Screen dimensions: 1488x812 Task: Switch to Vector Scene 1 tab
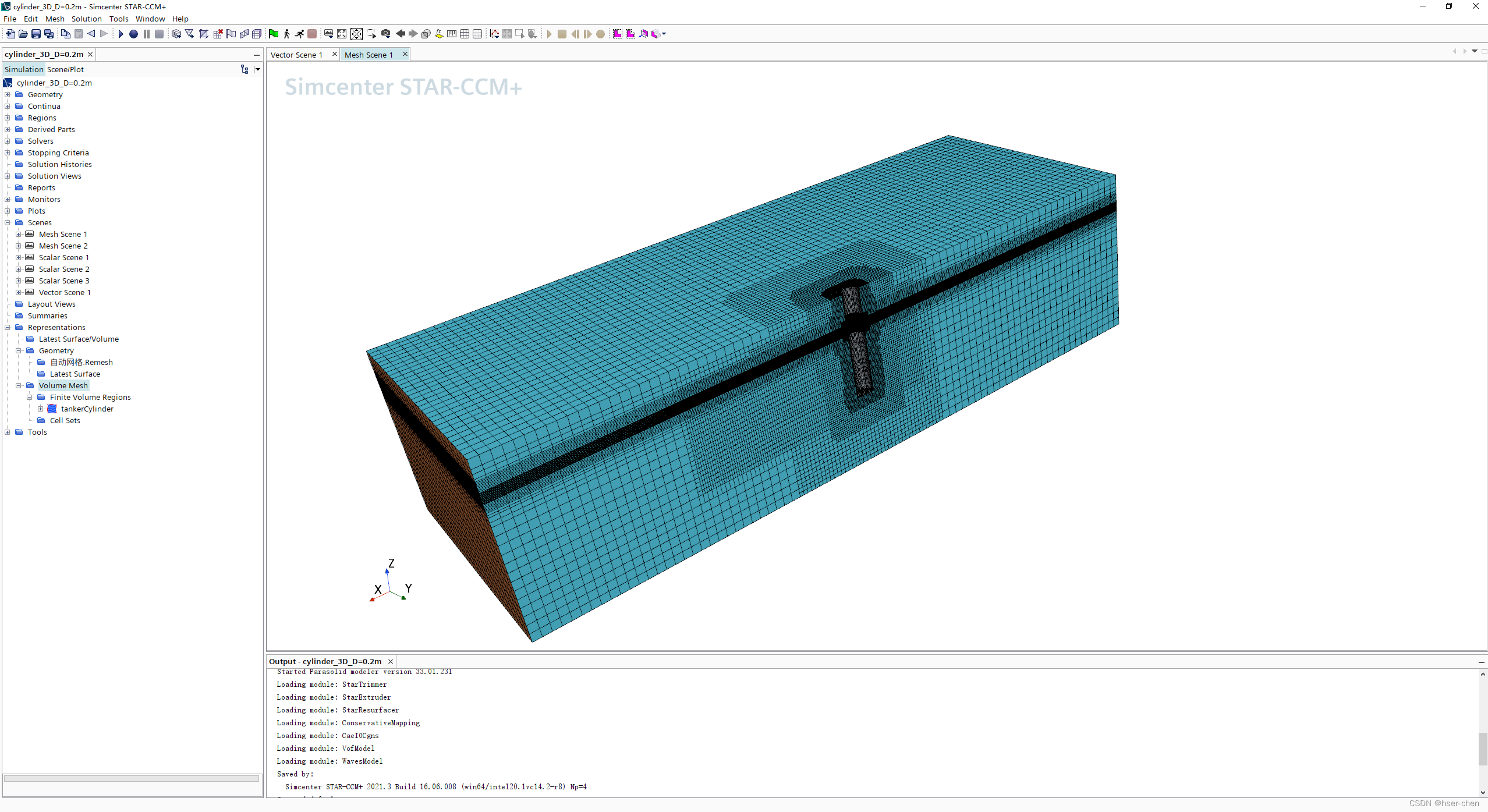click(296, 55)
